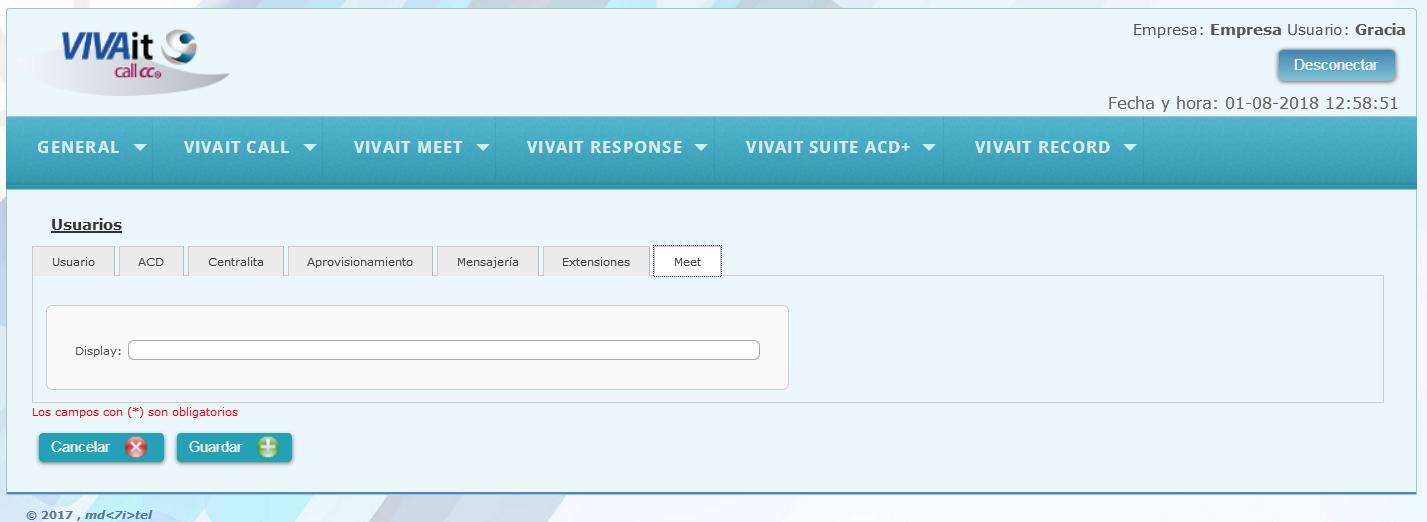The height and width of the screenshot is (522, 1427).
Task: Click the Cancelar button
Action: [x=101, y=448]
